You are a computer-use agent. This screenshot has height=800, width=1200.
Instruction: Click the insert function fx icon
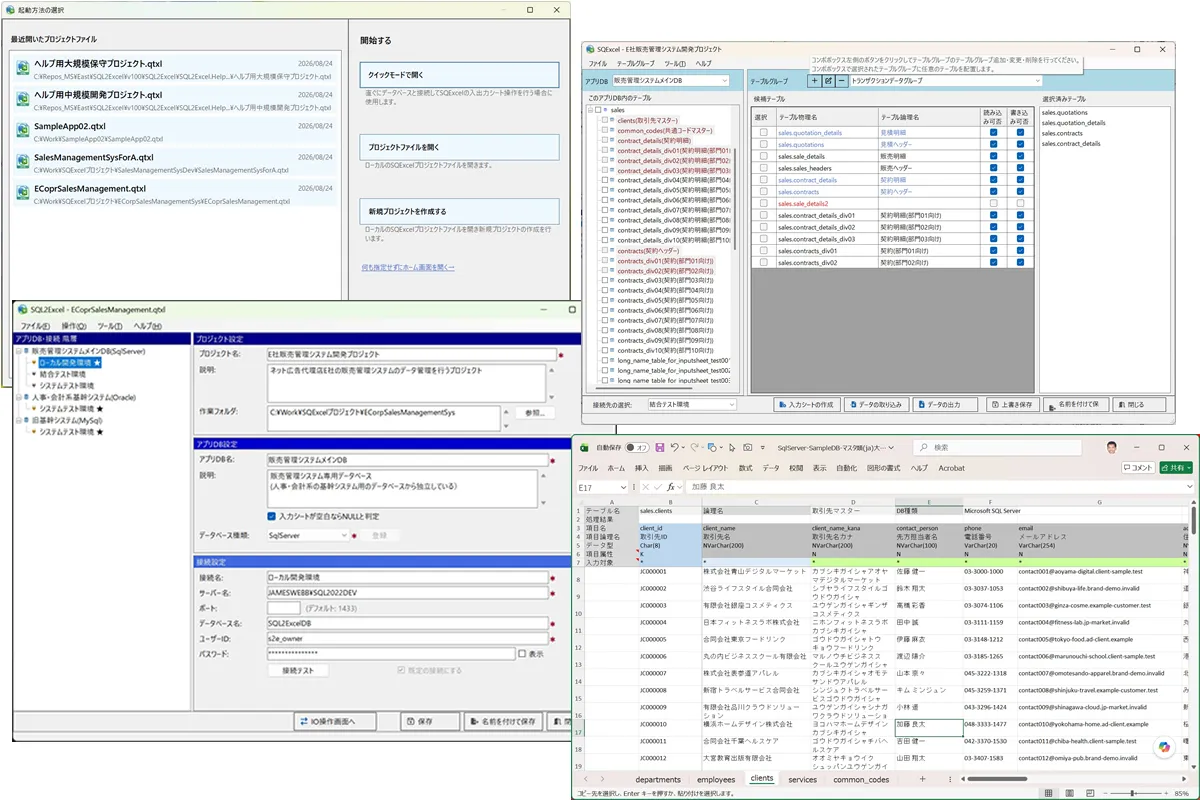[x=673, y=487]
